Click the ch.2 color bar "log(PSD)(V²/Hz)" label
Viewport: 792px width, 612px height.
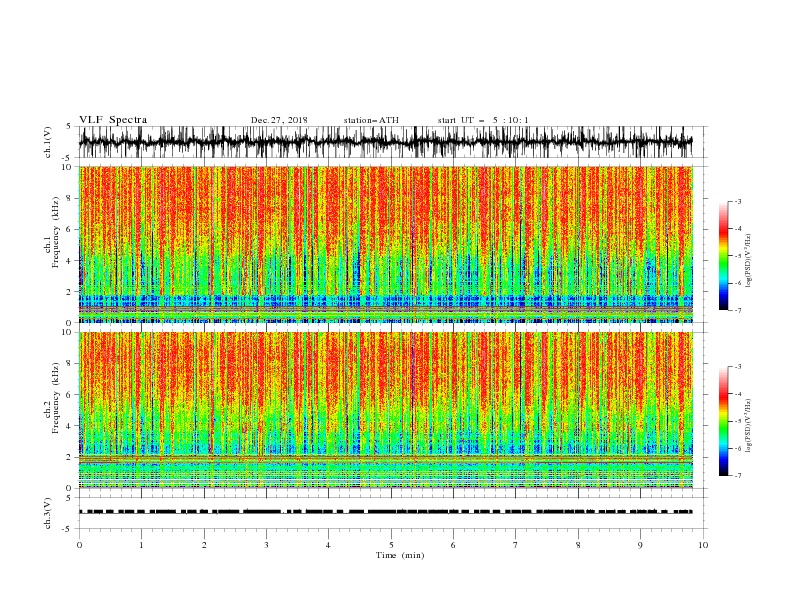(x=749, y=425)
